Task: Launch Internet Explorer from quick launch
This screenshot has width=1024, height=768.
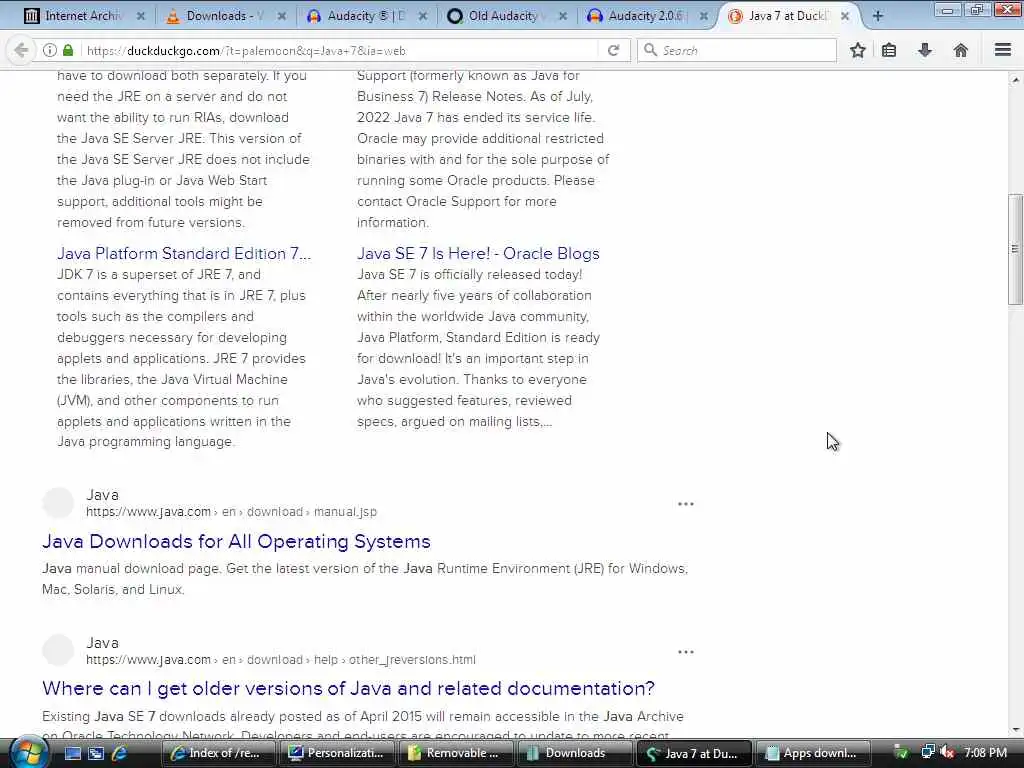Action: [120, 753]
